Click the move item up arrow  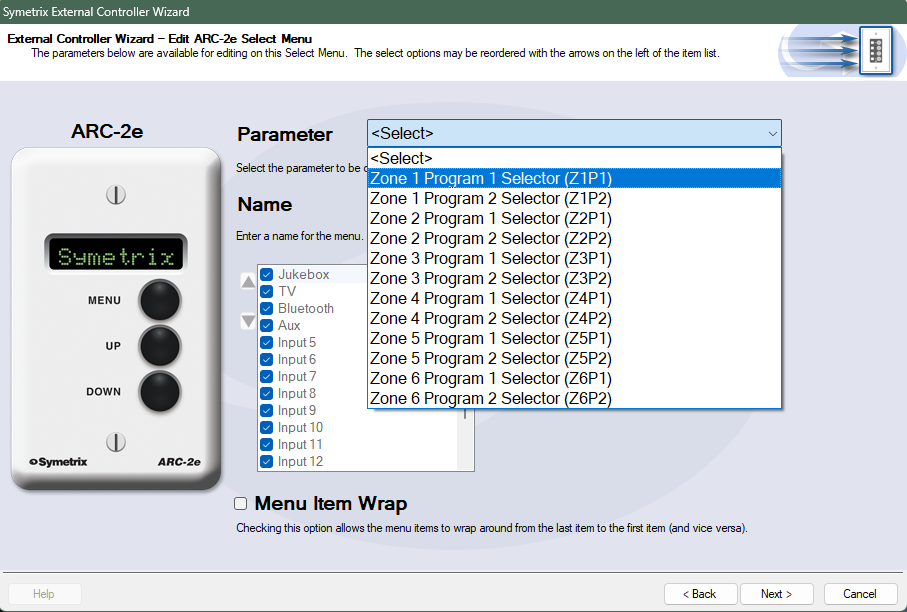tap(248, 282)
